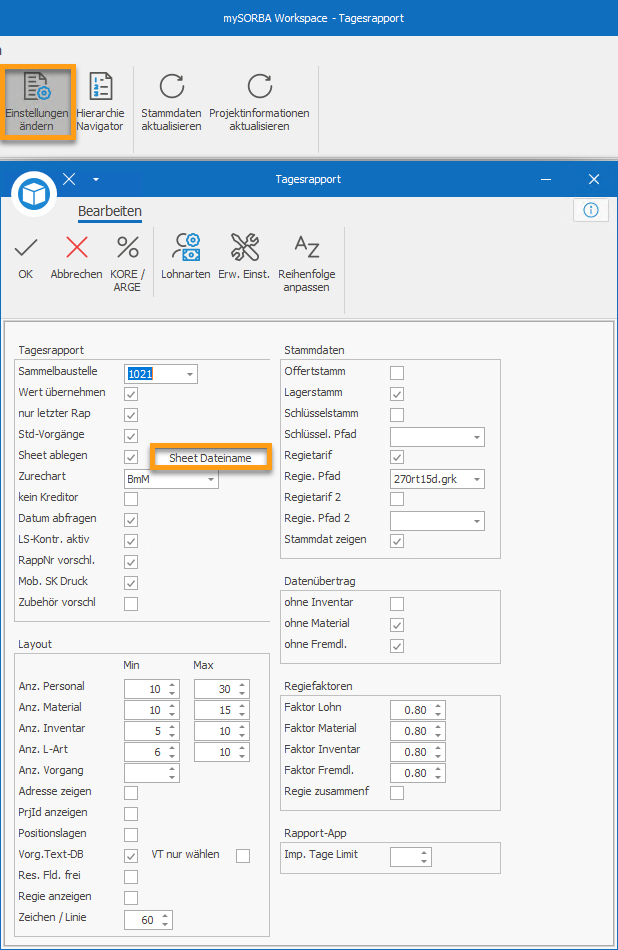This screenshot has height=950, width=618.
Task: Toggle the Sheet ablegen checkbox
Action: [x=131, y=457]
